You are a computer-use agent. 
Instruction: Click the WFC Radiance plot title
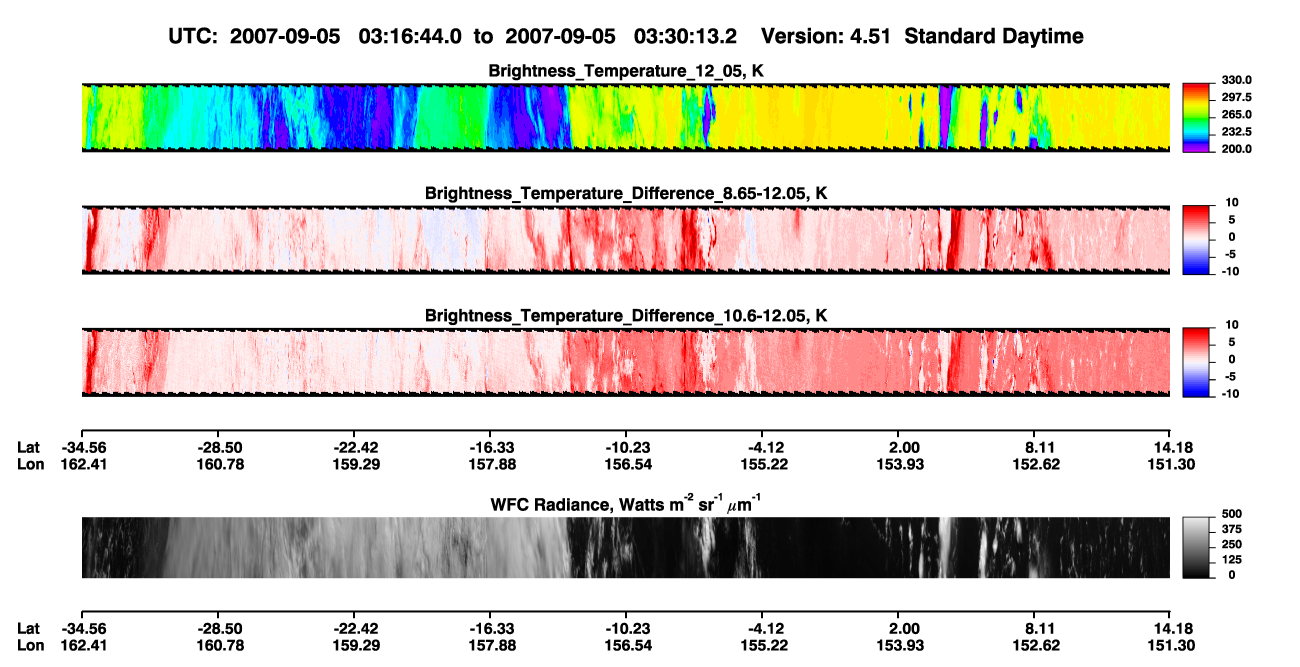(x=626, y=503)
